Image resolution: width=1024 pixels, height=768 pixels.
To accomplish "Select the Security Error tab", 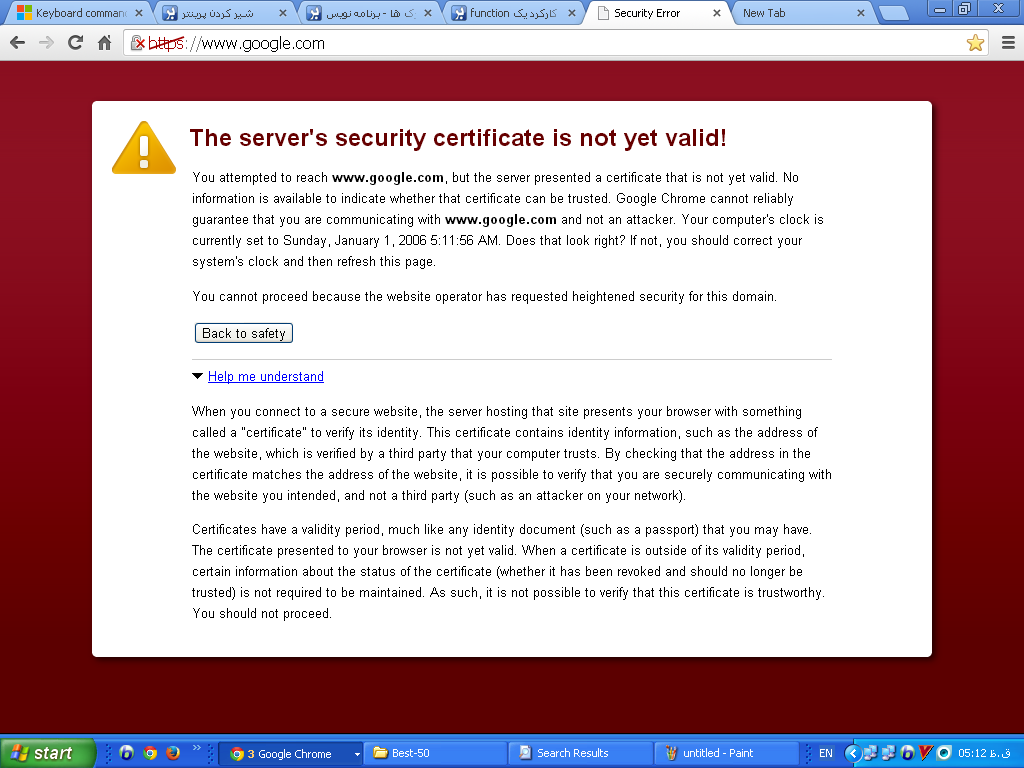I will click(656, 13).
